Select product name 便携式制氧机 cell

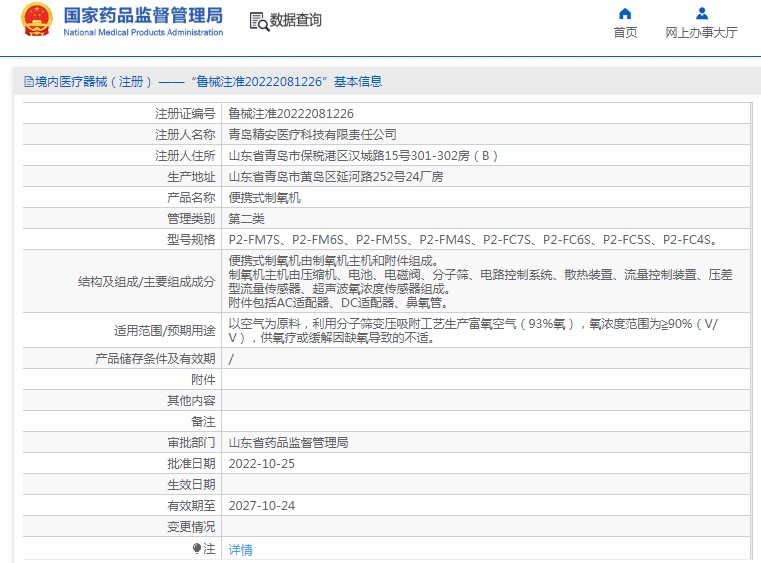point(486,198)
